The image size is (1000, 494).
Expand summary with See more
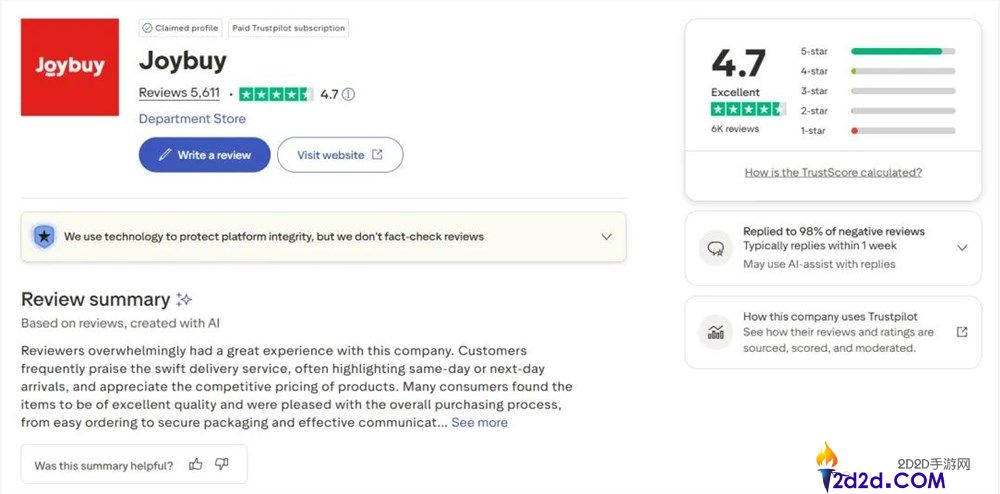pyautogui.click(x=479, y=423)
